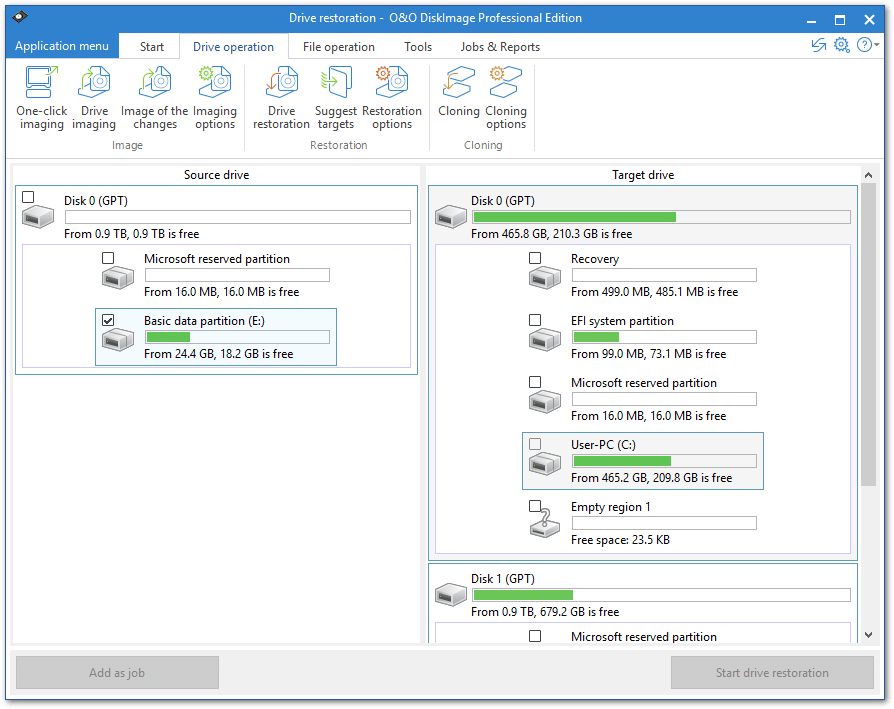Open the Jobs & Reports tab
Viewport: 894px width, 709px height.
[500, 47]
